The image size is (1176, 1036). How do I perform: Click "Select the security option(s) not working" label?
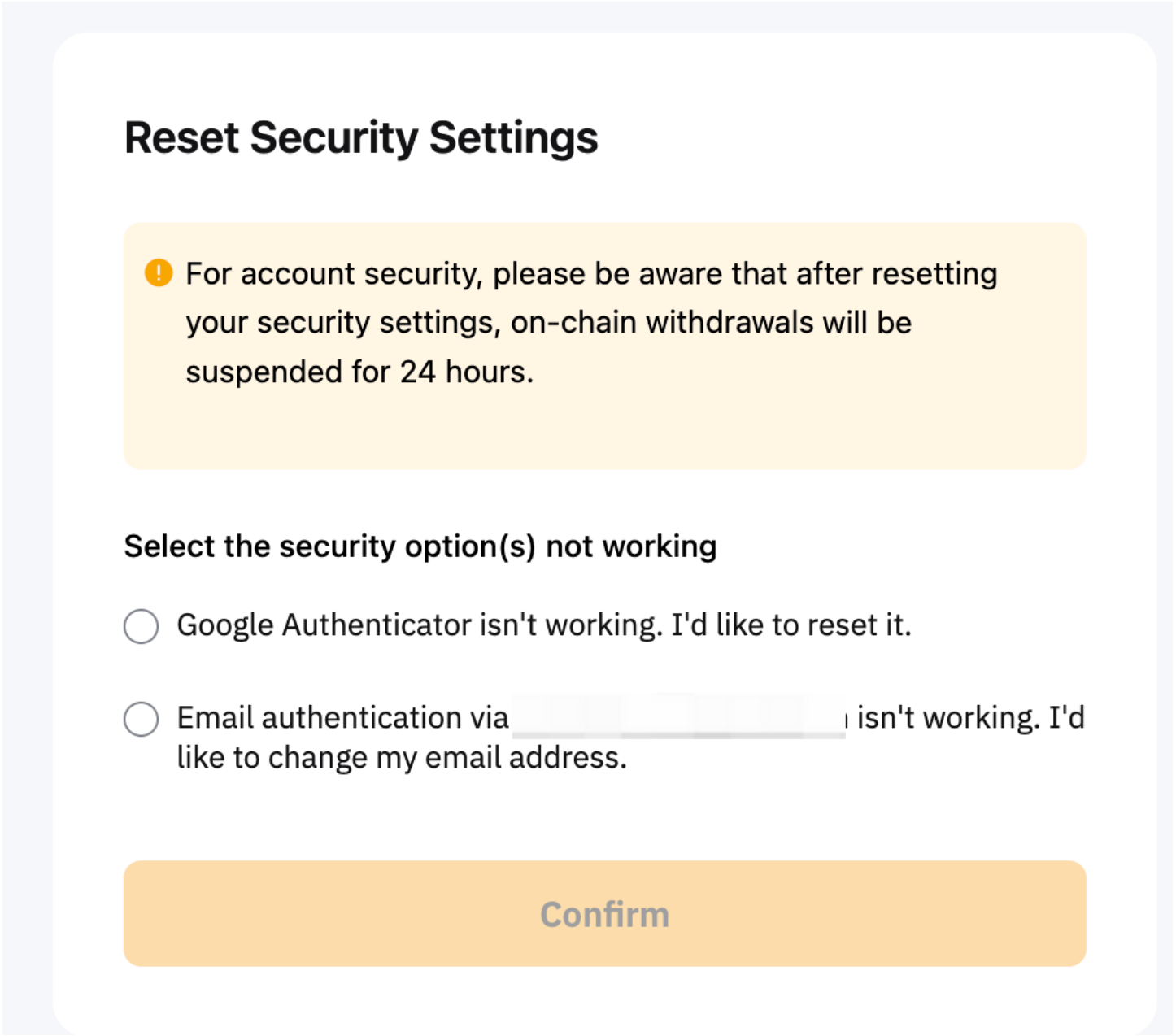[420, 546]
